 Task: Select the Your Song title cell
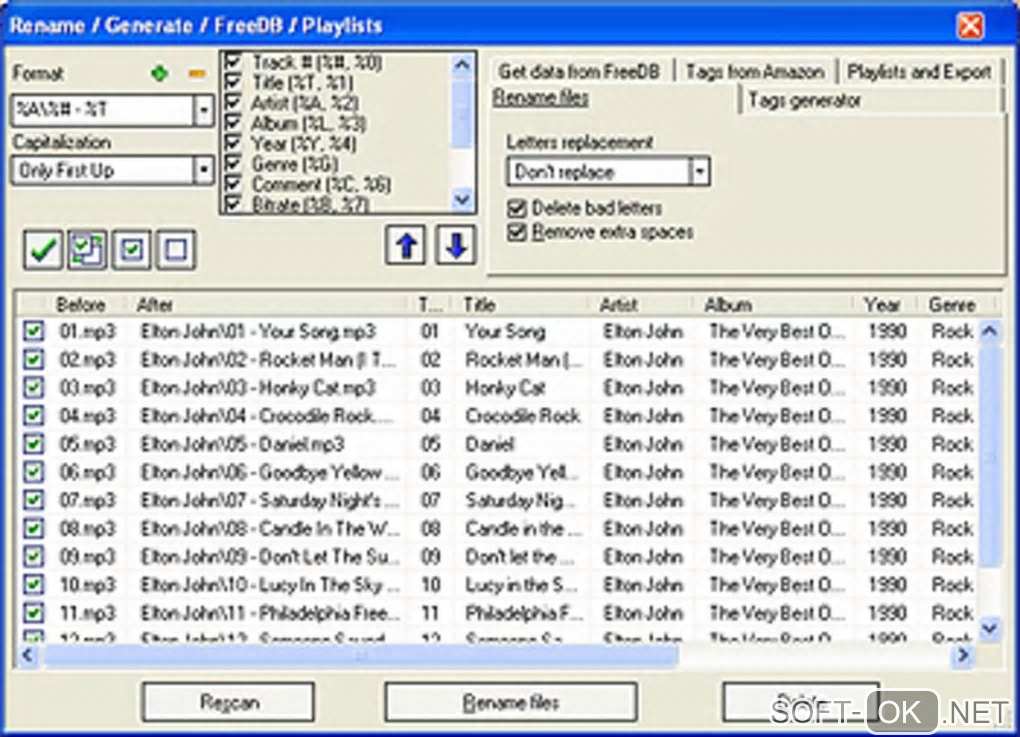[x=505, y=332]
